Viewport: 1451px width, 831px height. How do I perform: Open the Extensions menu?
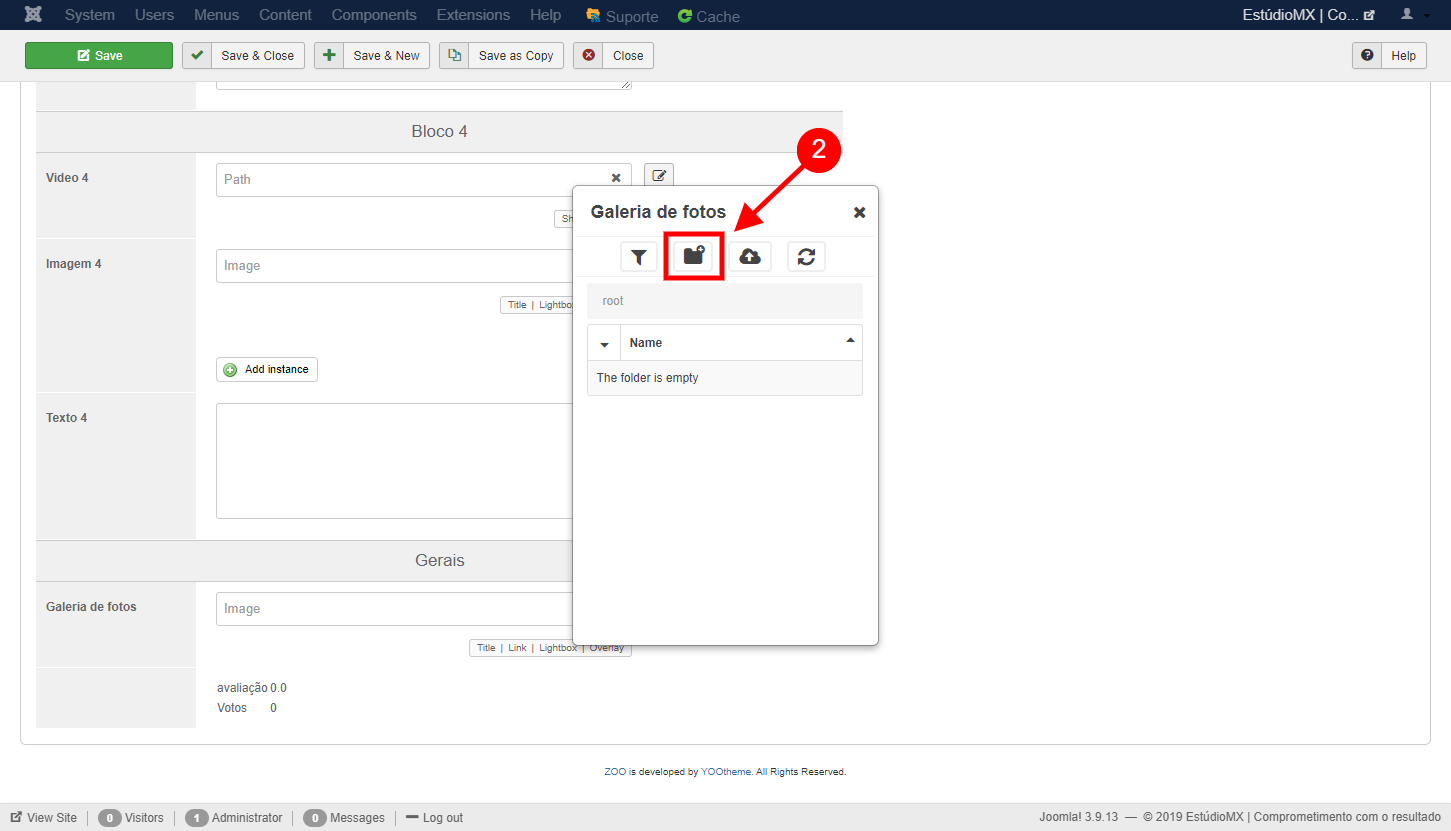click(473, 15)
